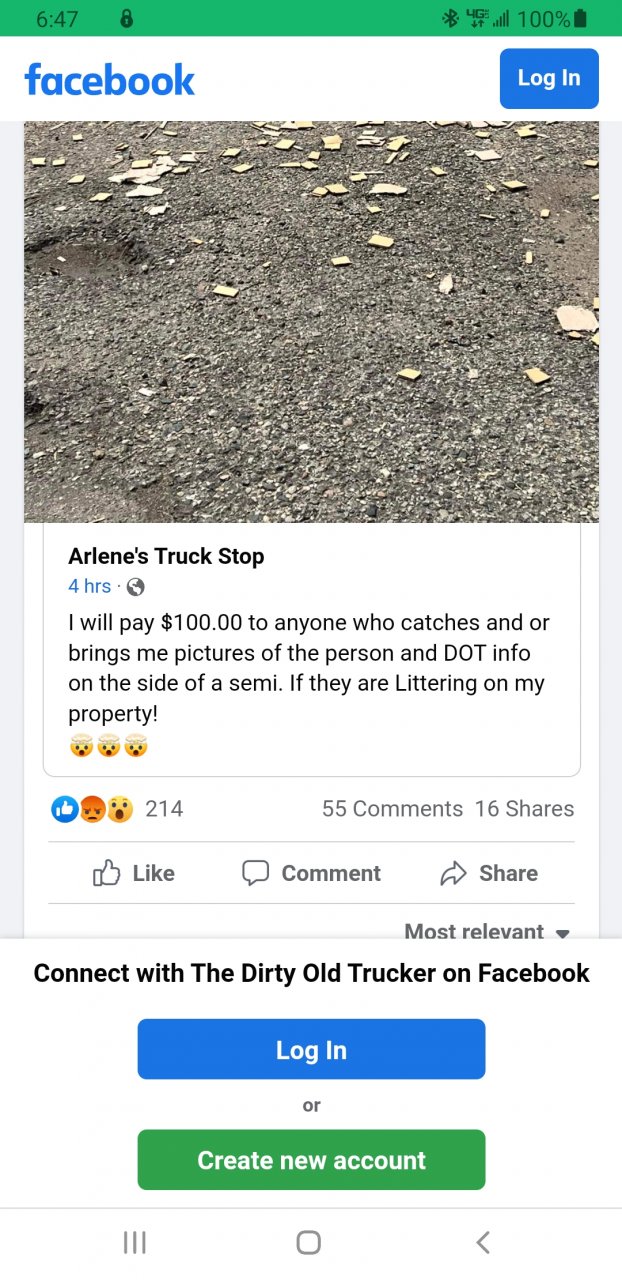
Task: Expand the Most relevant sort dropdown
Action: [x=487, y=931]
